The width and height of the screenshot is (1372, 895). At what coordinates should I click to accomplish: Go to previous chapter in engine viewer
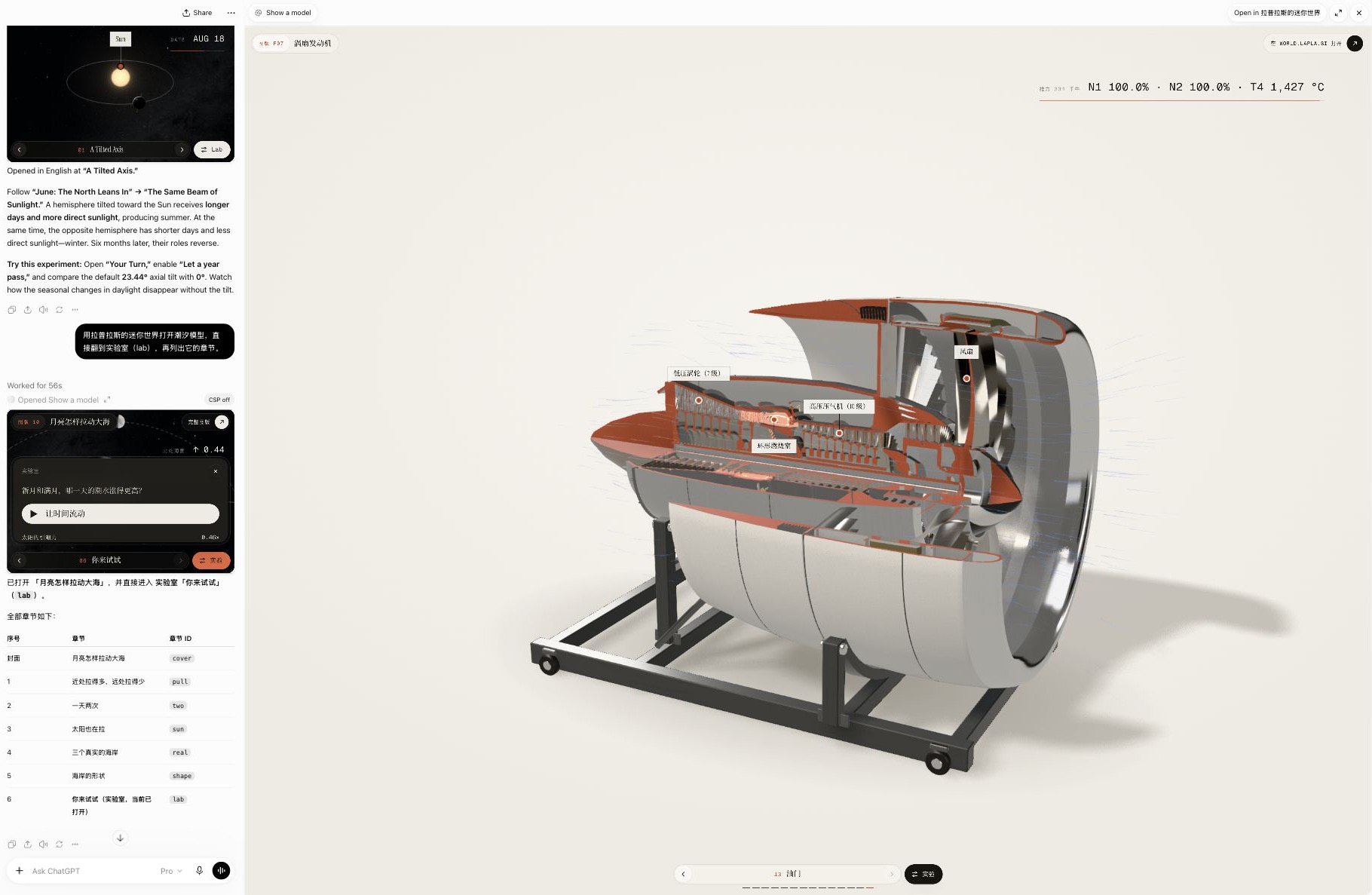pos(683,874)
